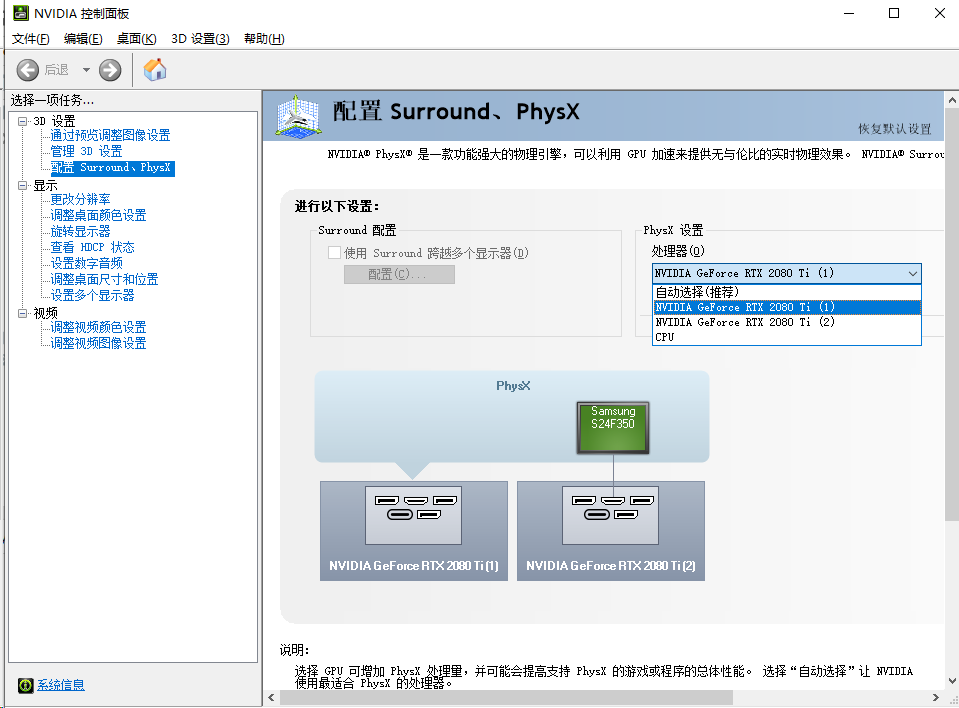Viewport: 959px width, 708px height.
Task: Choose CPU as PhysX processor
Action: click(787, 337)
